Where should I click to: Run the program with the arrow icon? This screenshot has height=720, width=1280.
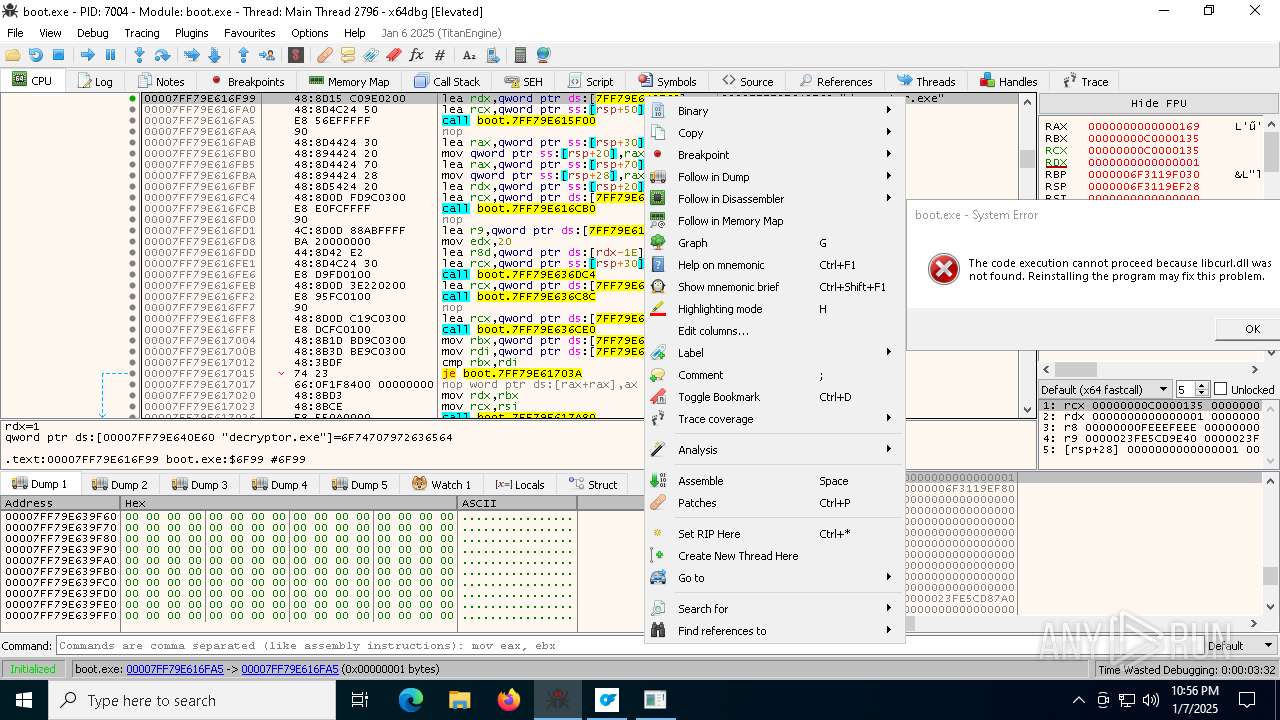click(x=88, y=55)
